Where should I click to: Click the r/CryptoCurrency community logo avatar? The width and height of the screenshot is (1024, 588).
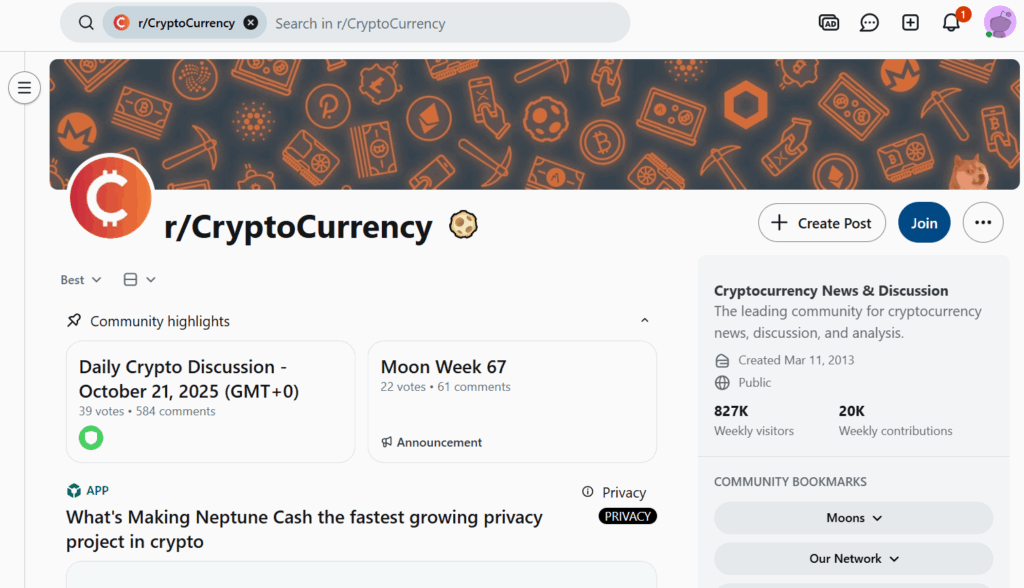click(111, 198)
